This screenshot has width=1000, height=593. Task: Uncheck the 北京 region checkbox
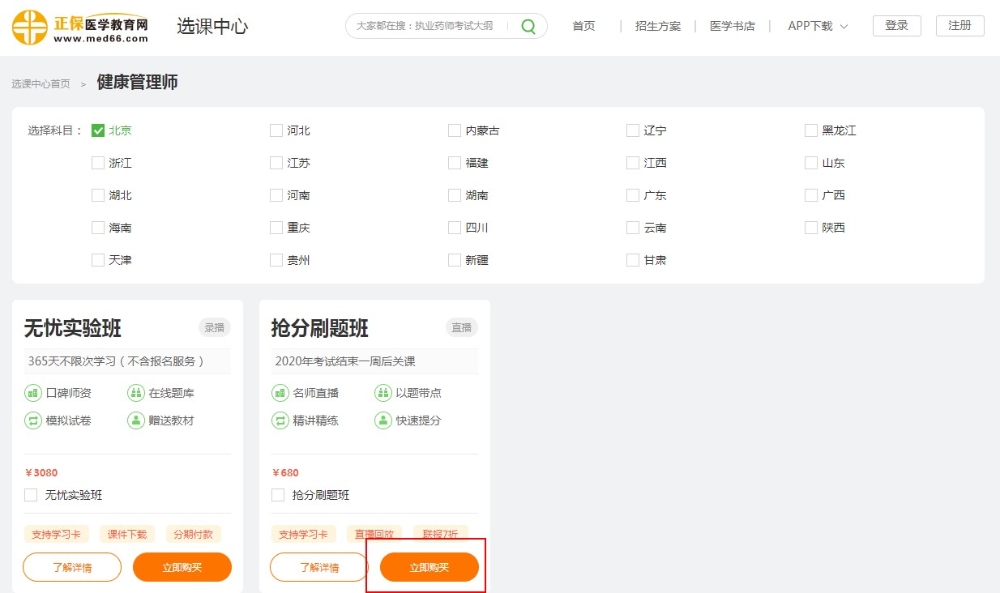(x=96, y=130)
